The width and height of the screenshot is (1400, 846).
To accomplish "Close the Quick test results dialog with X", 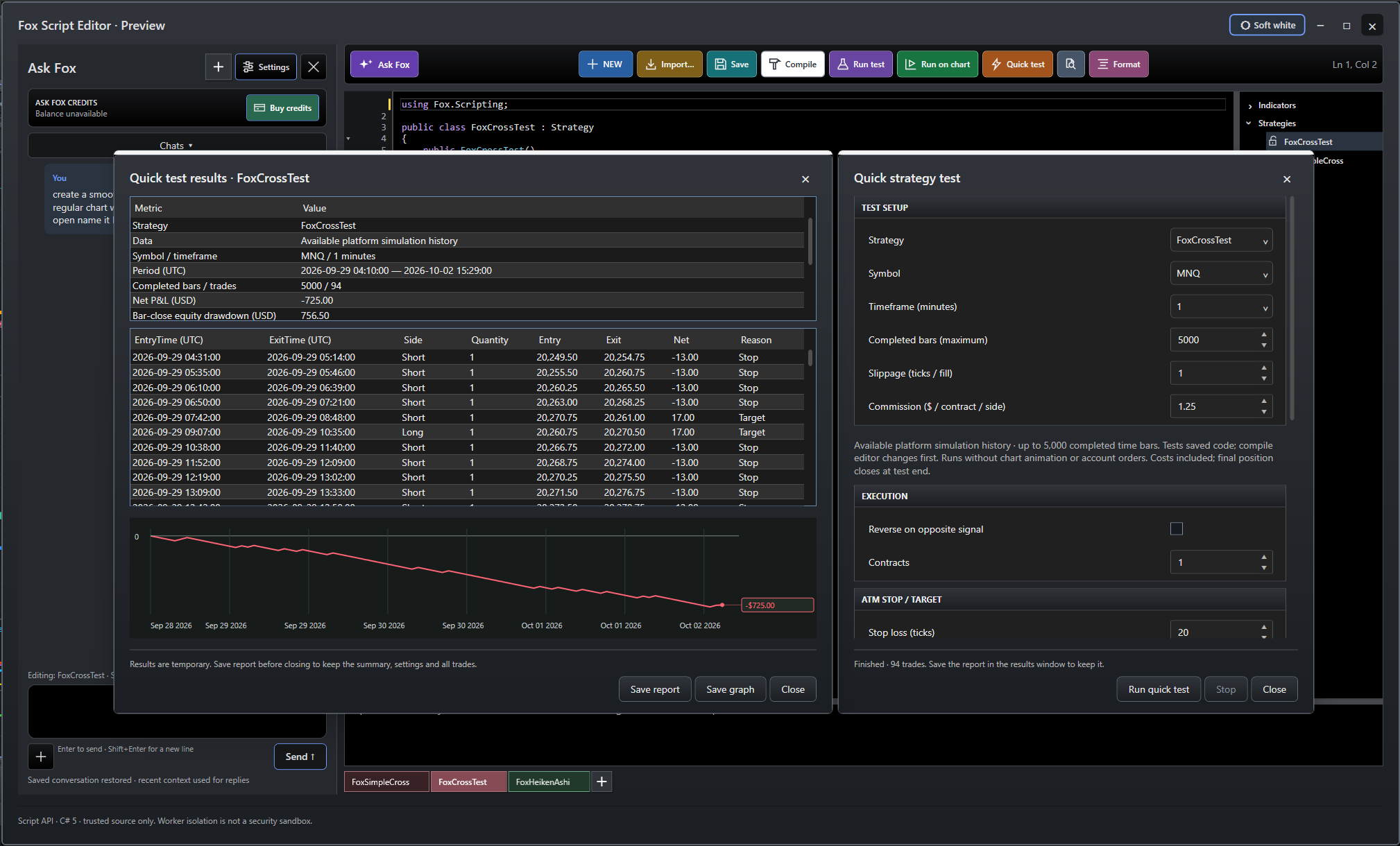I will coord(805,180).
